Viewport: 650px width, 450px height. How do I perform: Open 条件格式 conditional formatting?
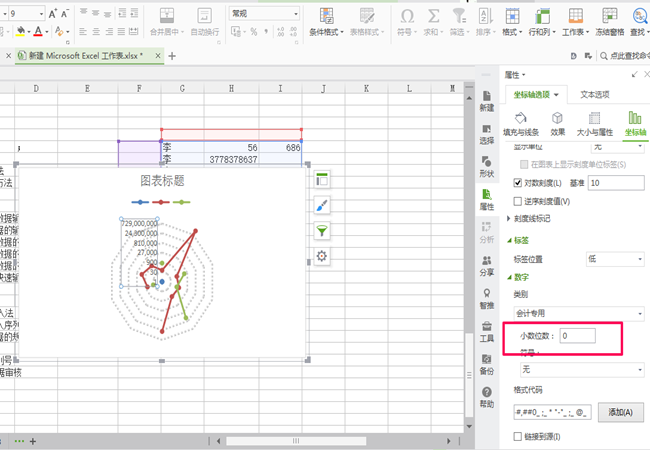point(326,22)
